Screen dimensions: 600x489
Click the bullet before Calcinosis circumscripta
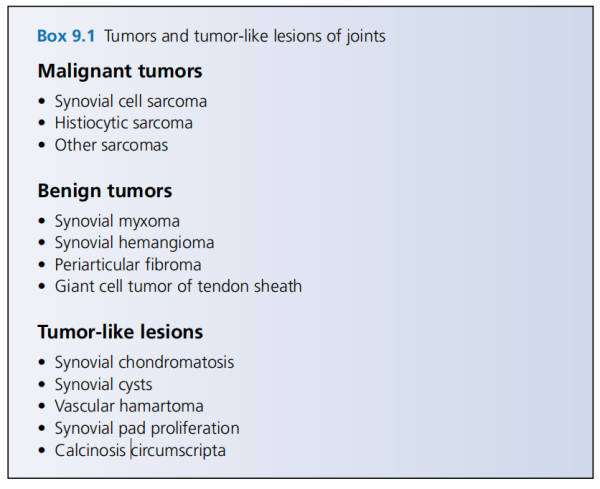click(x=42, y=451)
